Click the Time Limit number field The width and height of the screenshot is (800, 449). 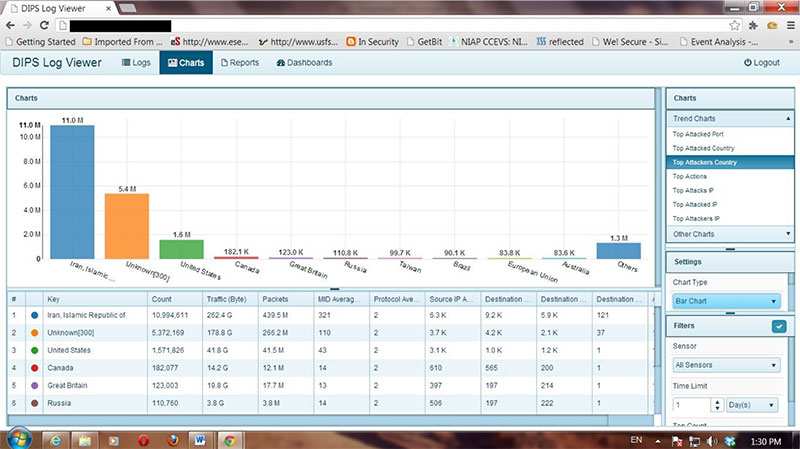tap(691, 405)
